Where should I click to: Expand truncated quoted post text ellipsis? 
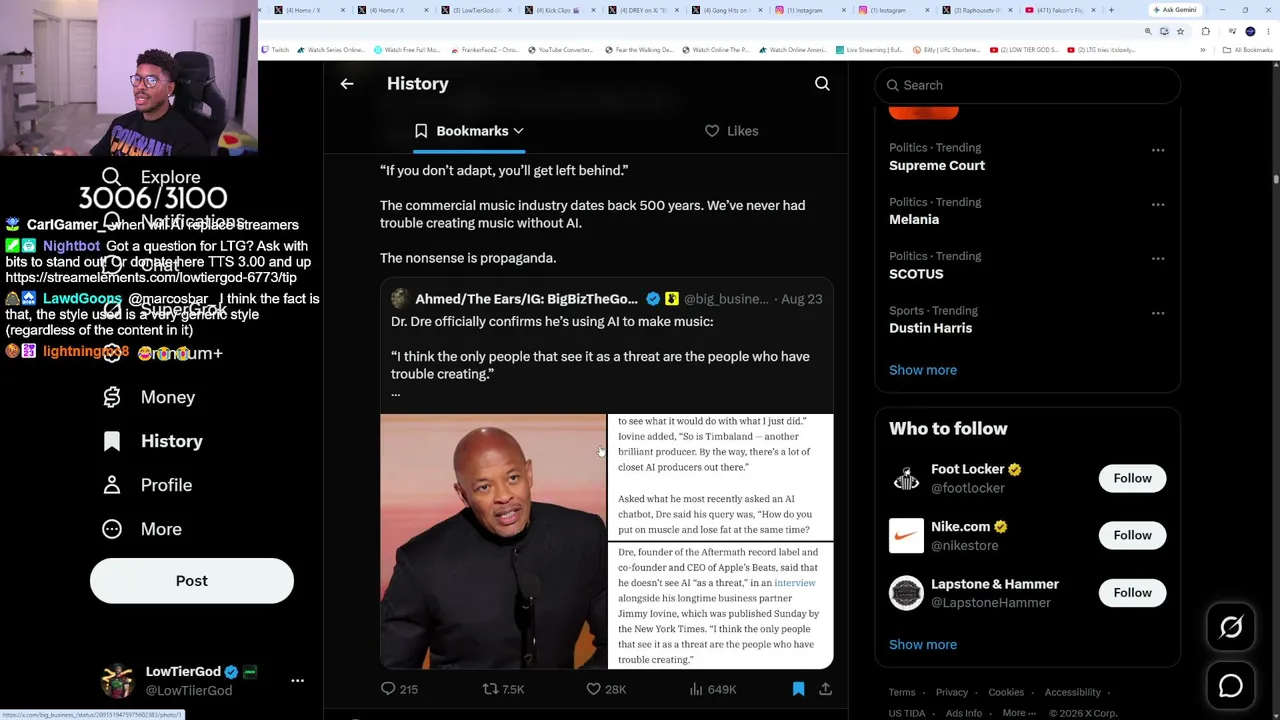(395, 392)
